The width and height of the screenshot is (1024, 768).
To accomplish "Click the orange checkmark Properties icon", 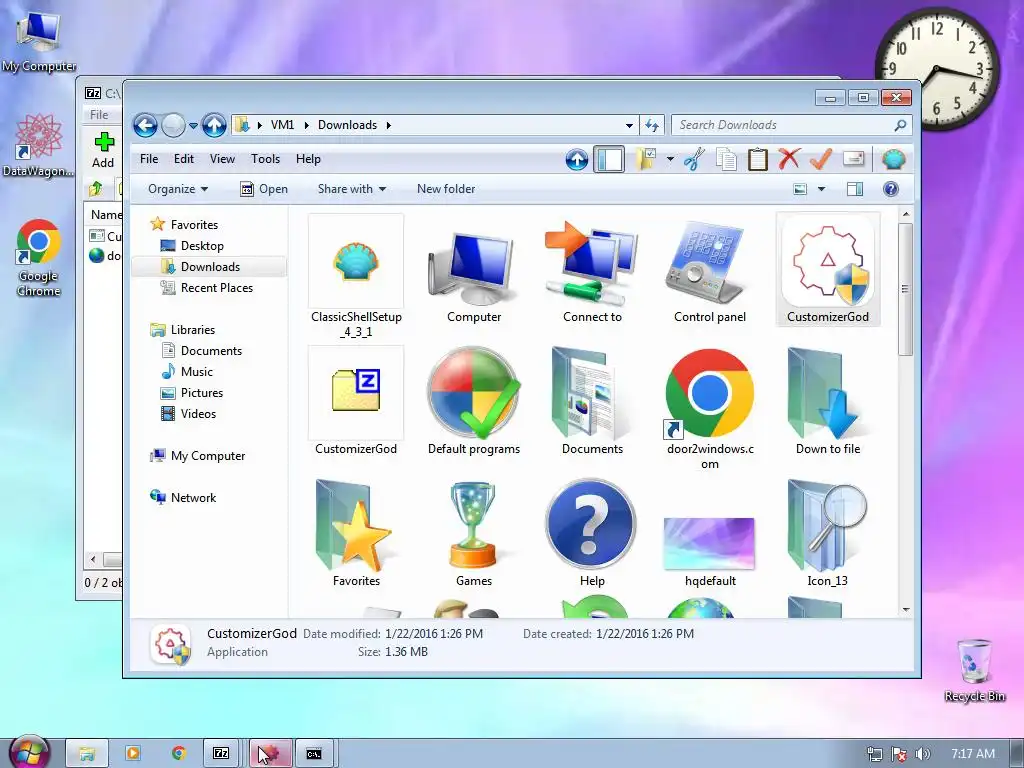I will (821, 159).
